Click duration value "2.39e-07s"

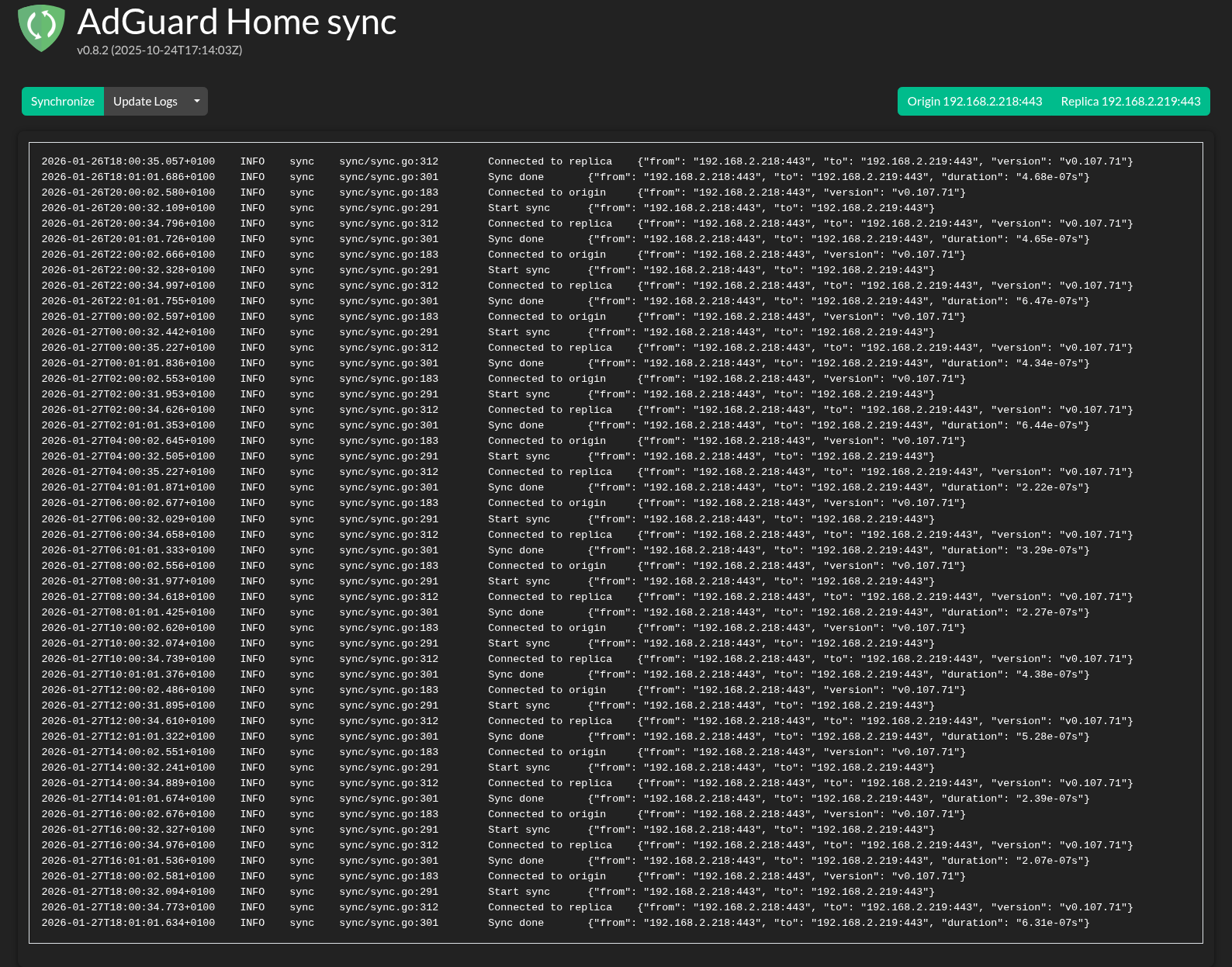point(1050,799)
